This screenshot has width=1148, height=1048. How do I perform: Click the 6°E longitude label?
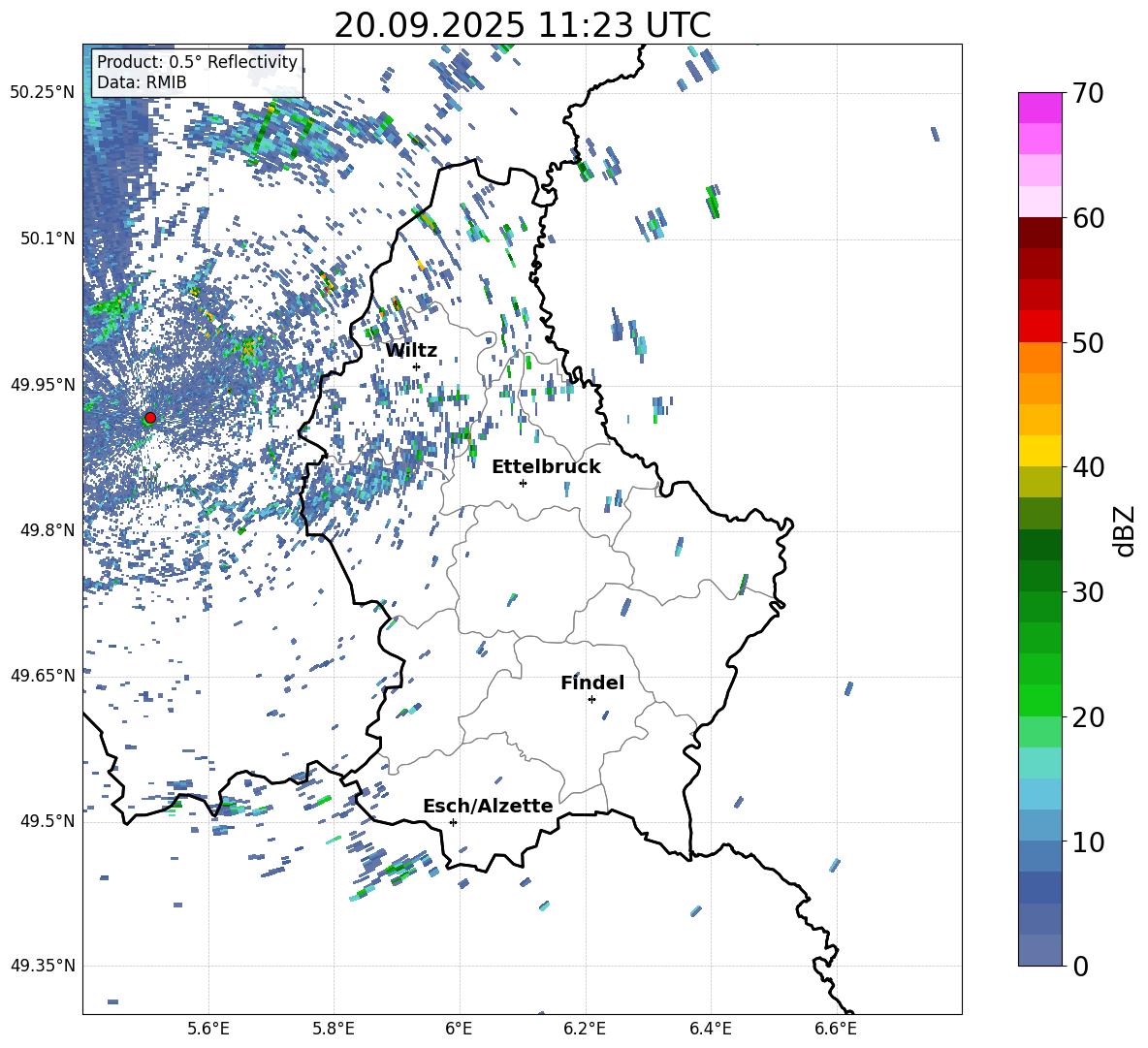459,1029
